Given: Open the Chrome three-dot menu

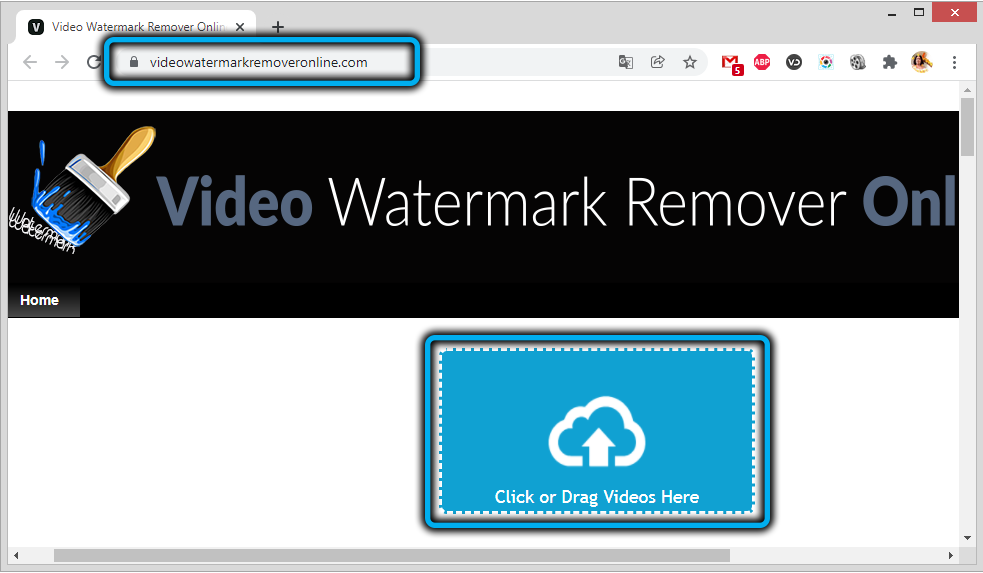Looking at the screenshot, I should (954, 62).
